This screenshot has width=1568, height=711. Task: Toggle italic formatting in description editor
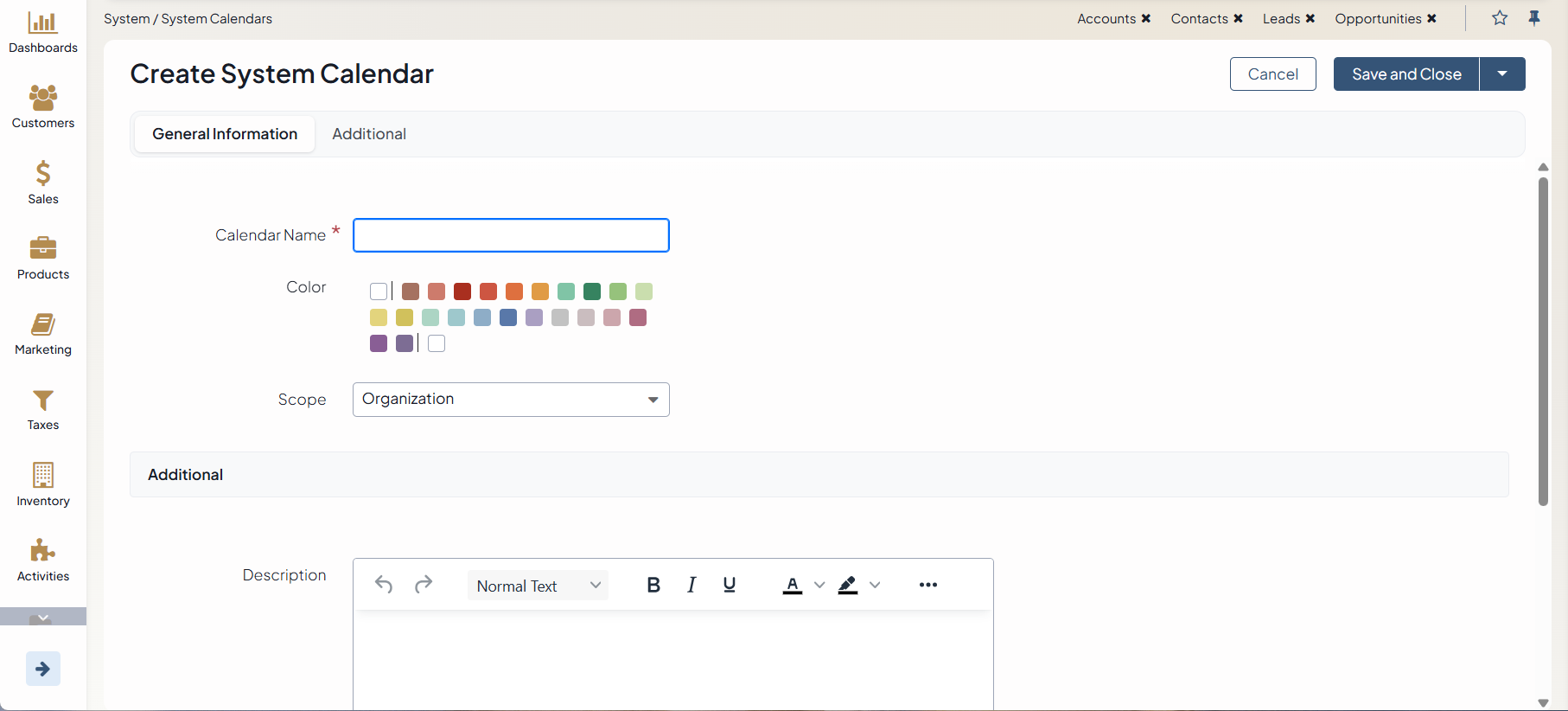(x=692, y=586)
